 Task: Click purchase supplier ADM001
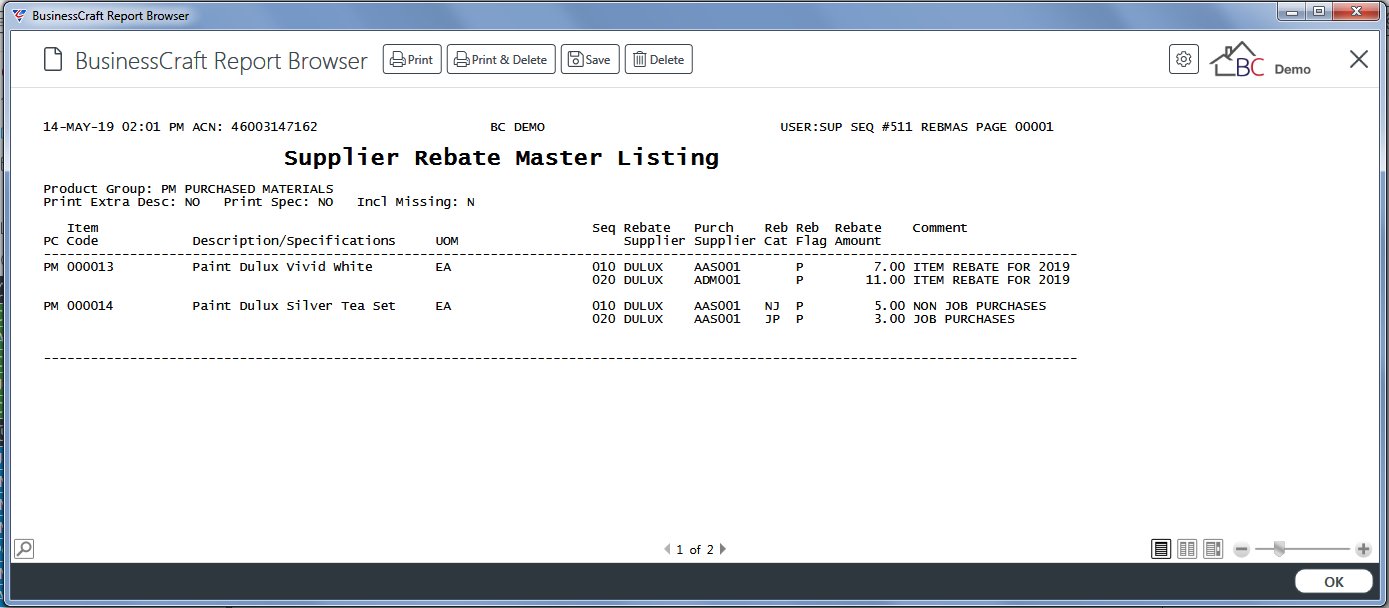717,280
